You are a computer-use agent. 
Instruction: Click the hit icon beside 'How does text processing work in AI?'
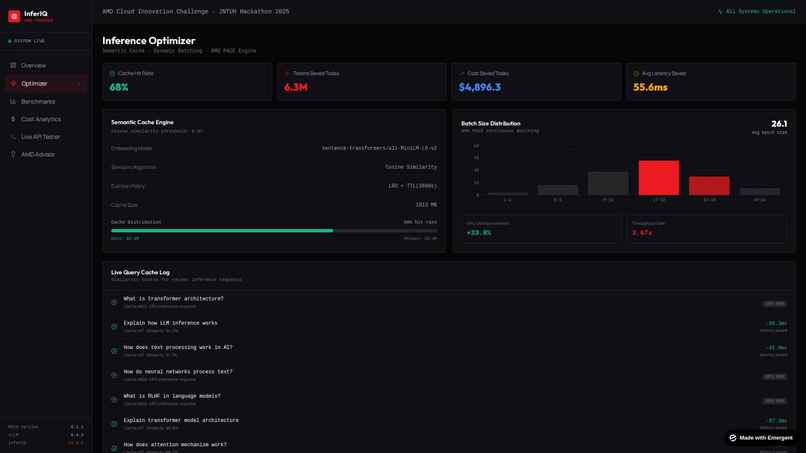pos(114,351)
